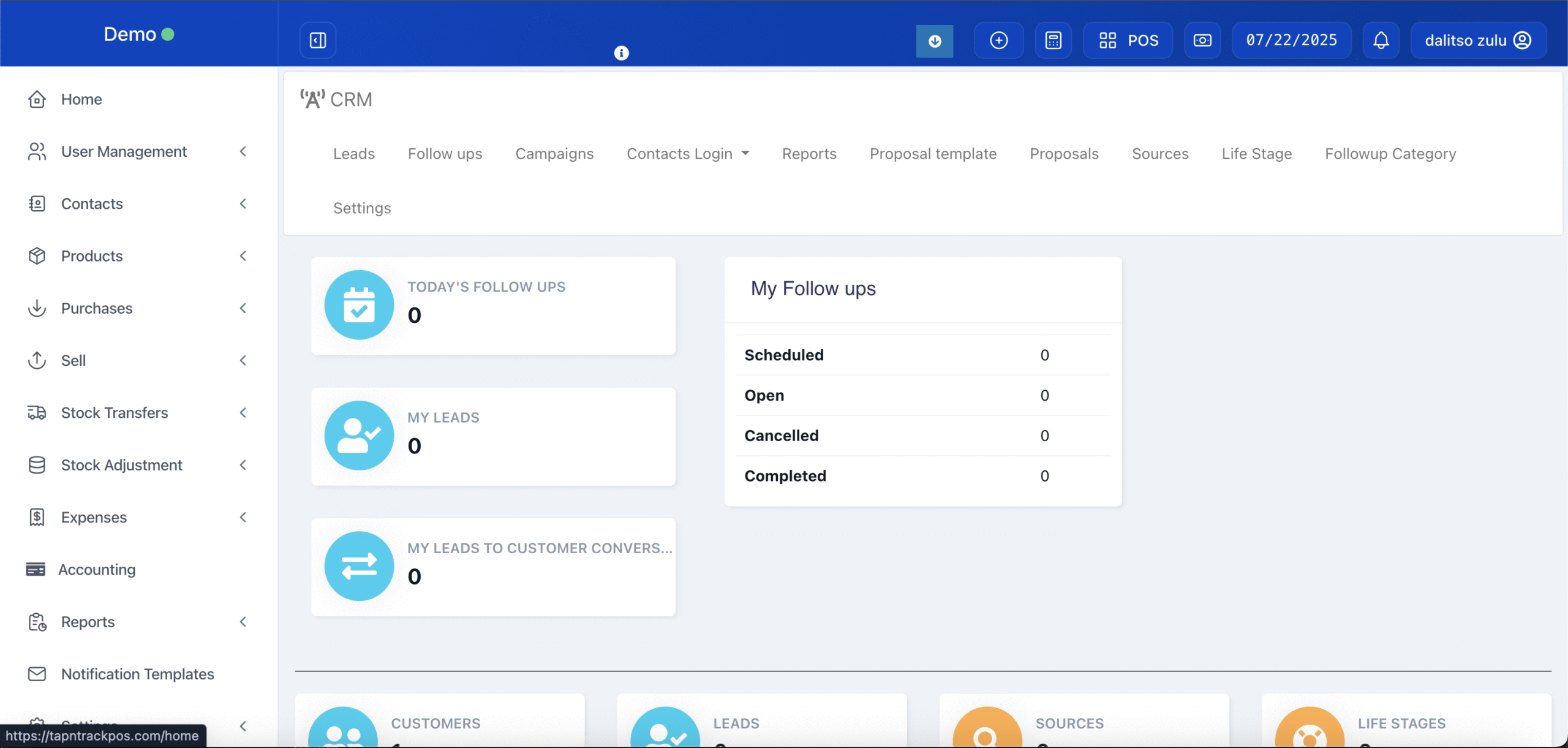Toggle the sidebar collapse icon
Viewport: 1568px width, 748px height.
click(318, 40)
